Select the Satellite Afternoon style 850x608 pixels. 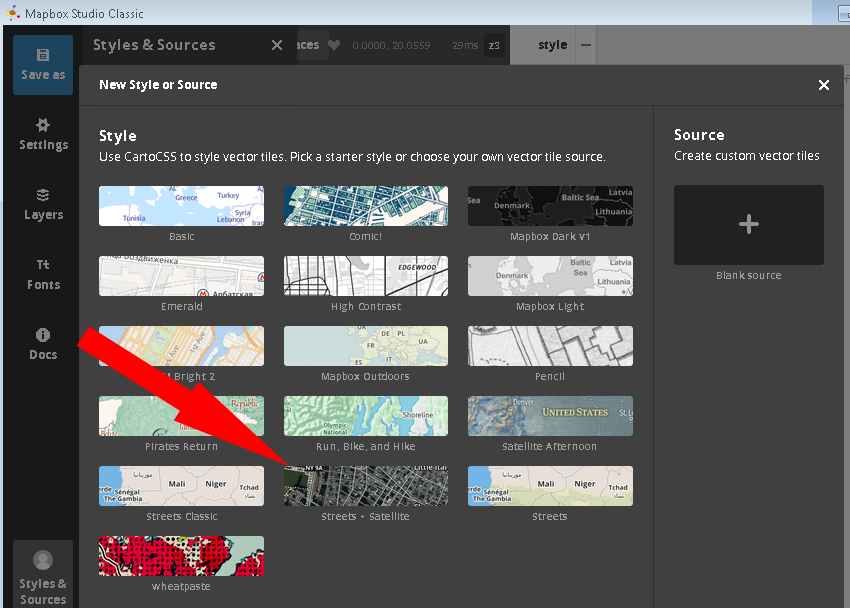point(550,416)
